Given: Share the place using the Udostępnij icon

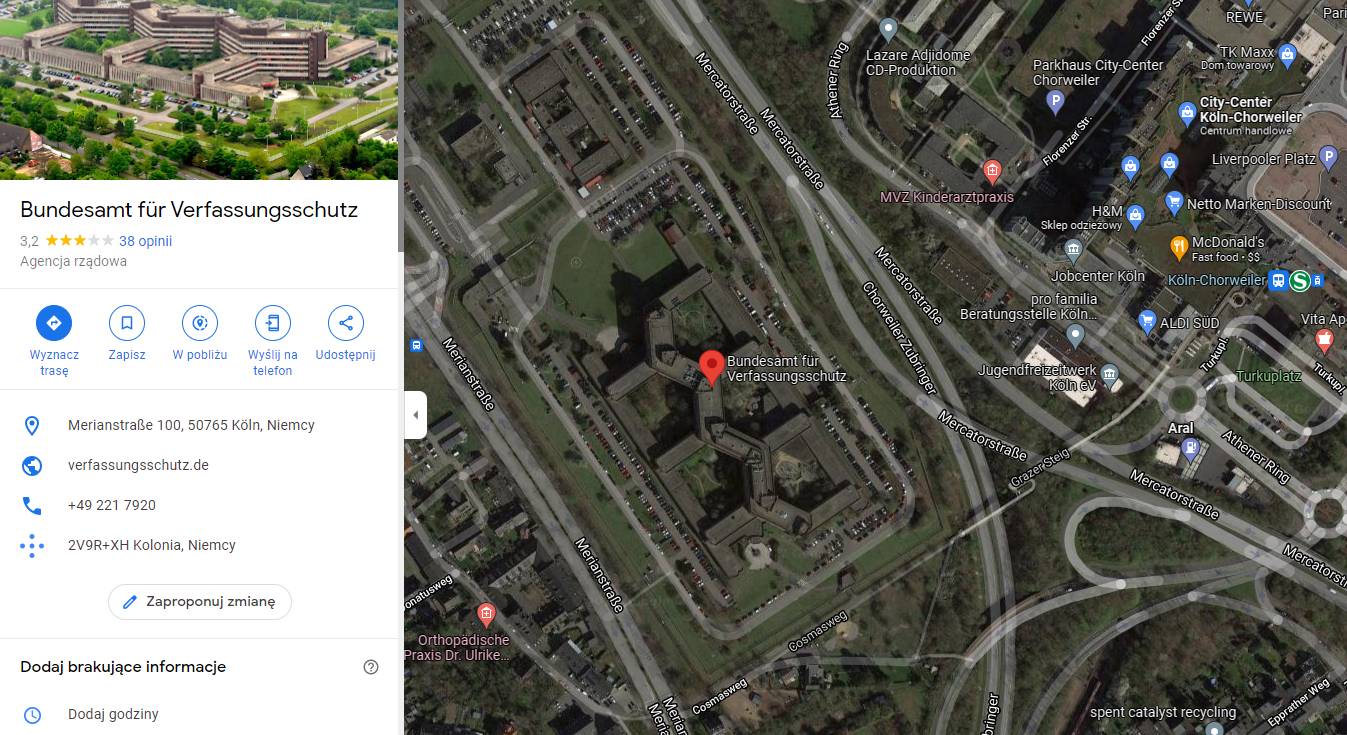Looking at the screenshot, I should (x=346, y=323).
